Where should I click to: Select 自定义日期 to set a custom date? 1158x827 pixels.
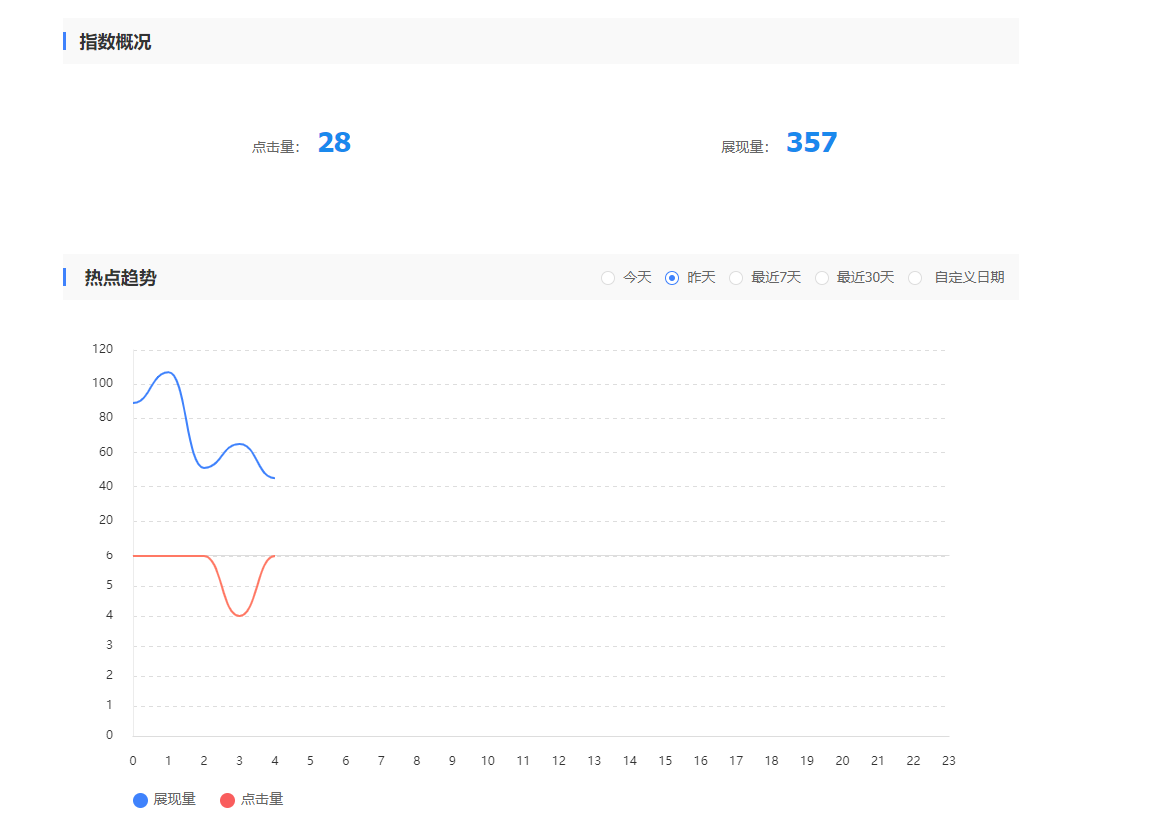(915, 278)
